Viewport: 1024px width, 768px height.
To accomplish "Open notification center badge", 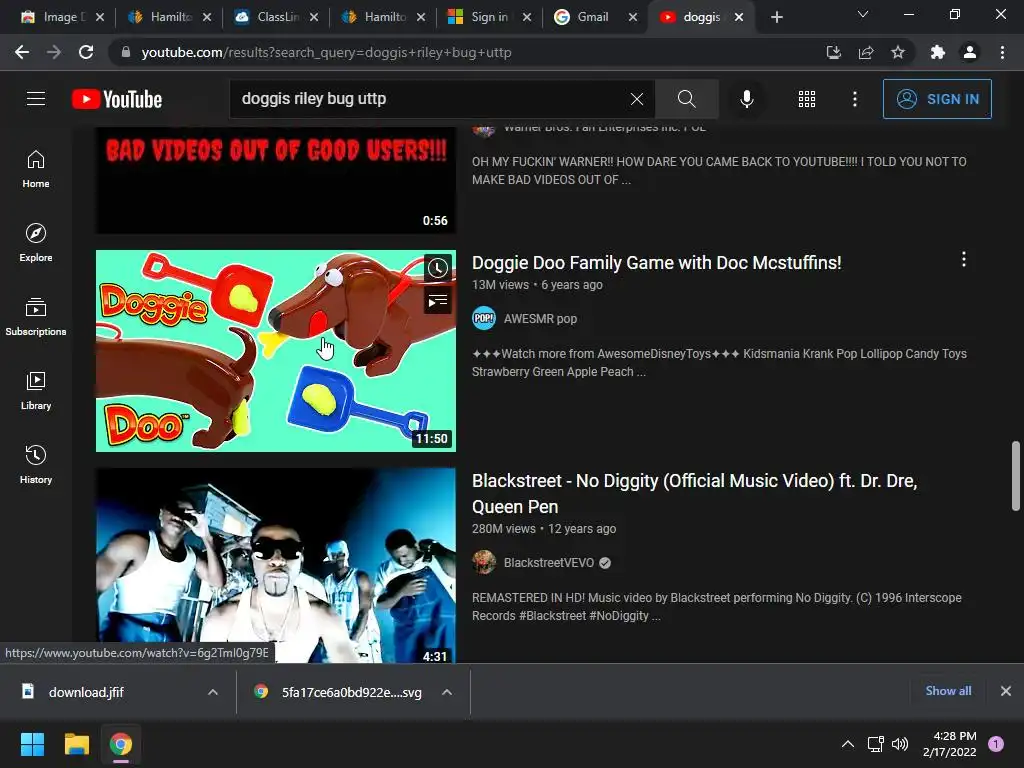I will tap(996, 744).
